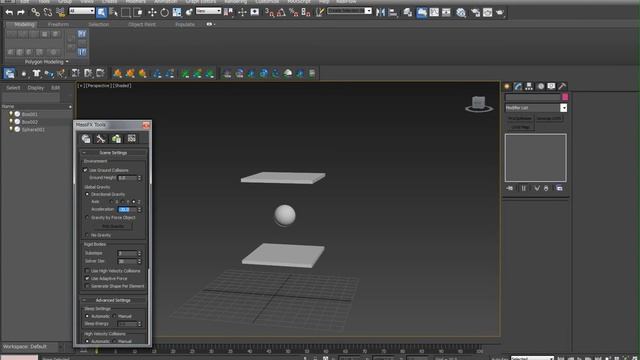
Task: Activate Select and Move tool
Action: click(152, 12)
